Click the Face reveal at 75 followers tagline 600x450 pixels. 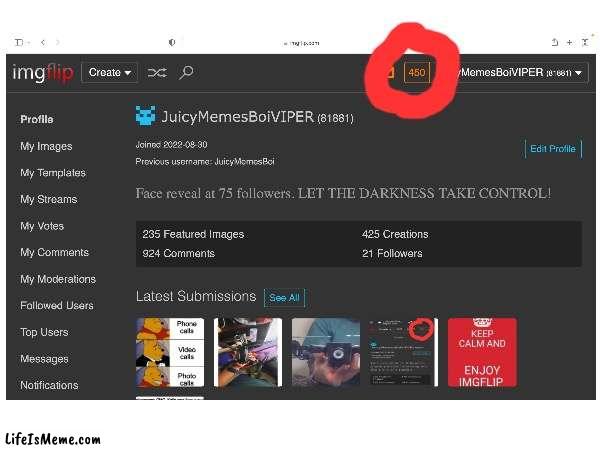[x=343, y=194]
